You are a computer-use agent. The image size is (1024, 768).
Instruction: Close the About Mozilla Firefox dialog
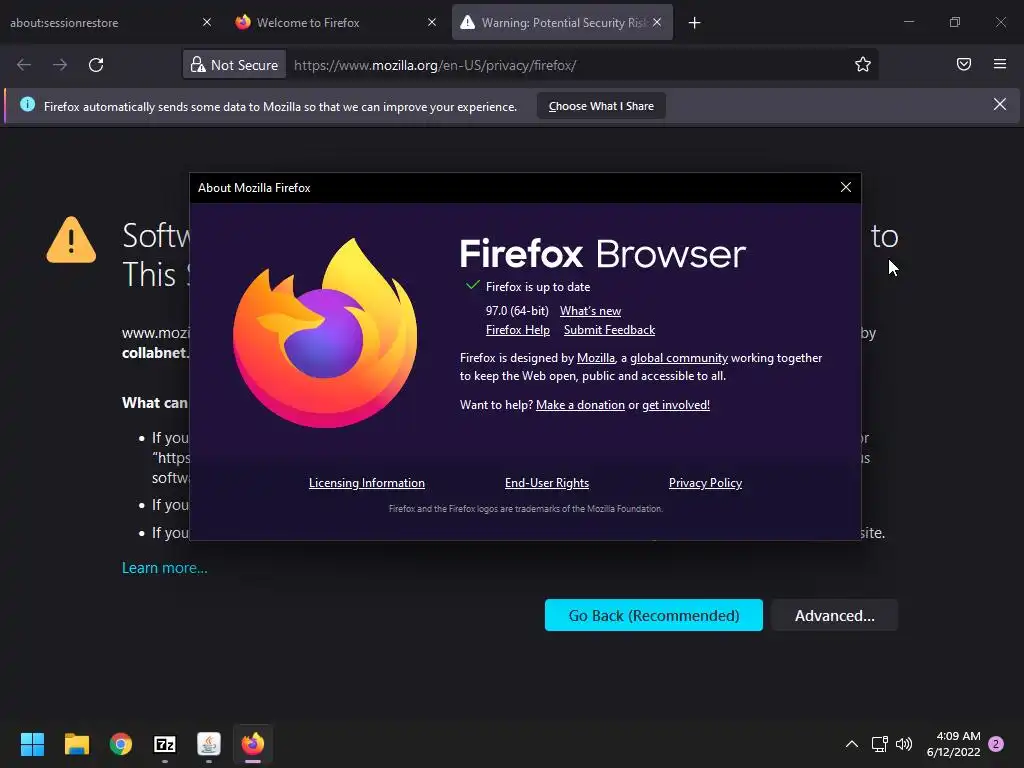846,187
